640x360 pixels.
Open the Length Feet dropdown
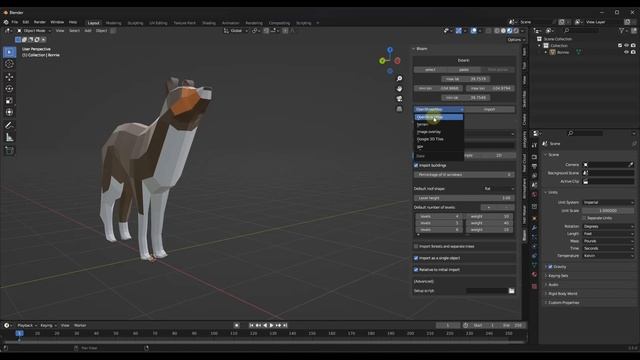(608, 234)
